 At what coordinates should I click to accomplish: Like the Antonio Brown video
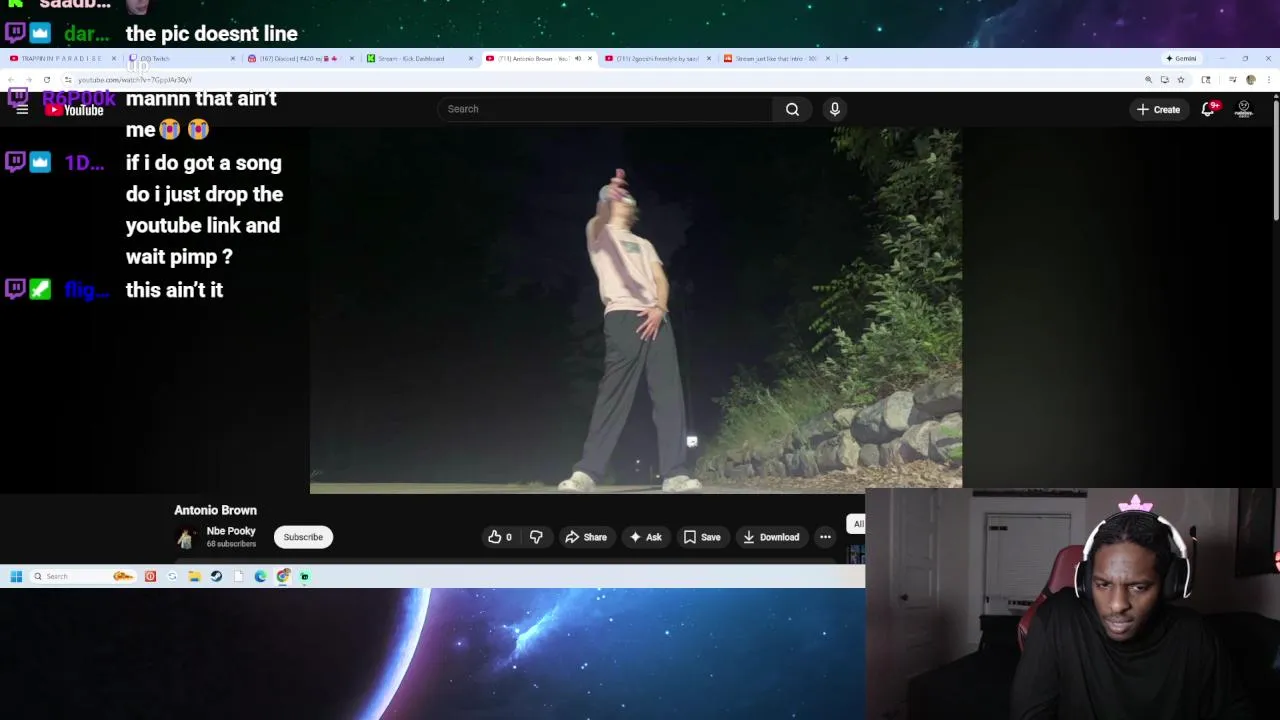click(499, 537)
